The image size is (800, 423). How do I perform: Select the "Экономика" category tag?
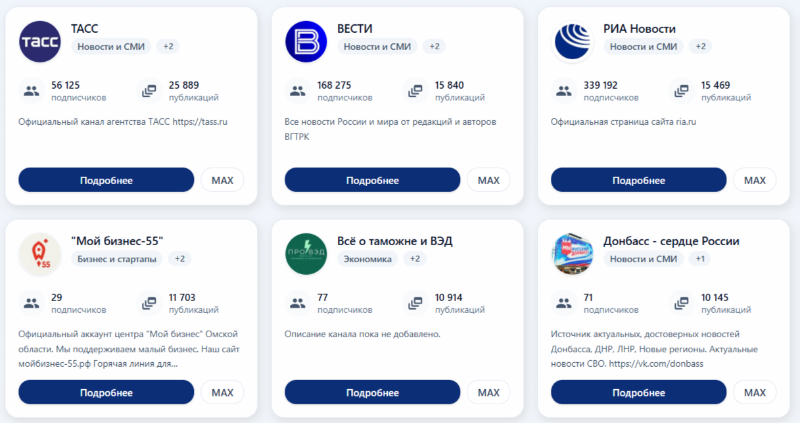(367, 258)
